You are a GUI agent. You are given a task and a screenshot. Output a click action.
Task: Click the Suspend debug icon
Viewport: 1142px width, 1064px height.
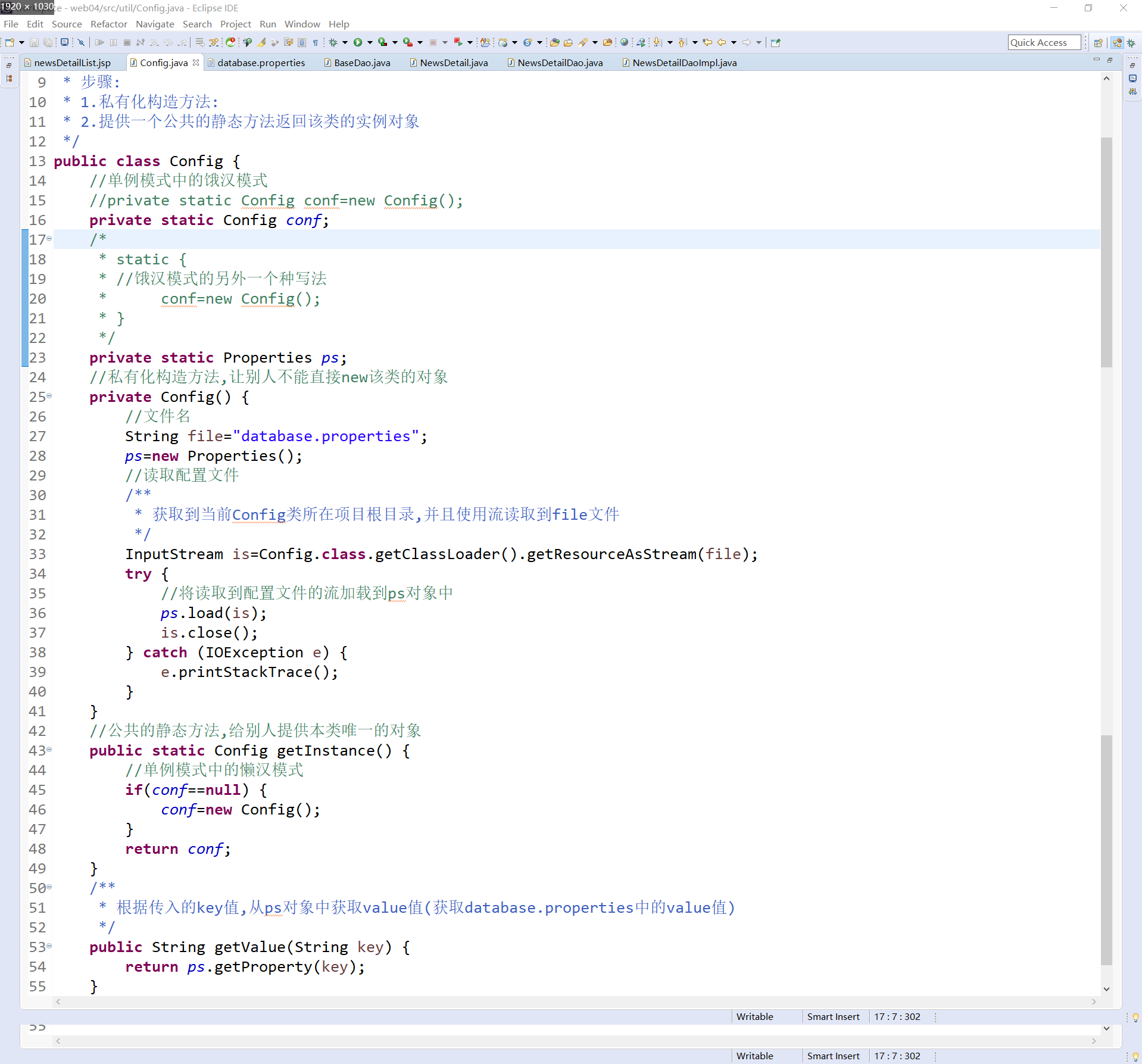coord(113,42)
